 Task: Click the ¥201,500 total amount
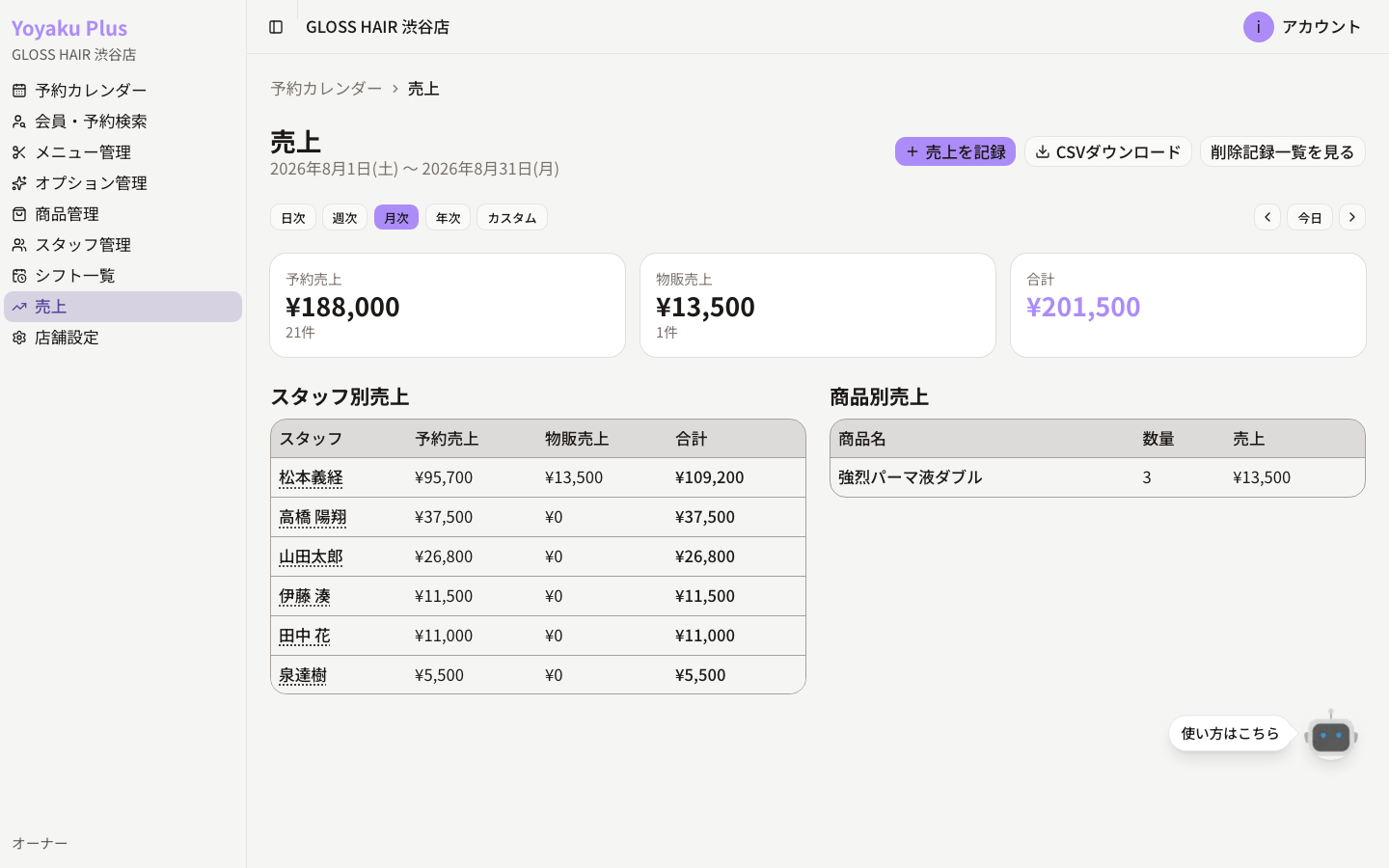1083,307
